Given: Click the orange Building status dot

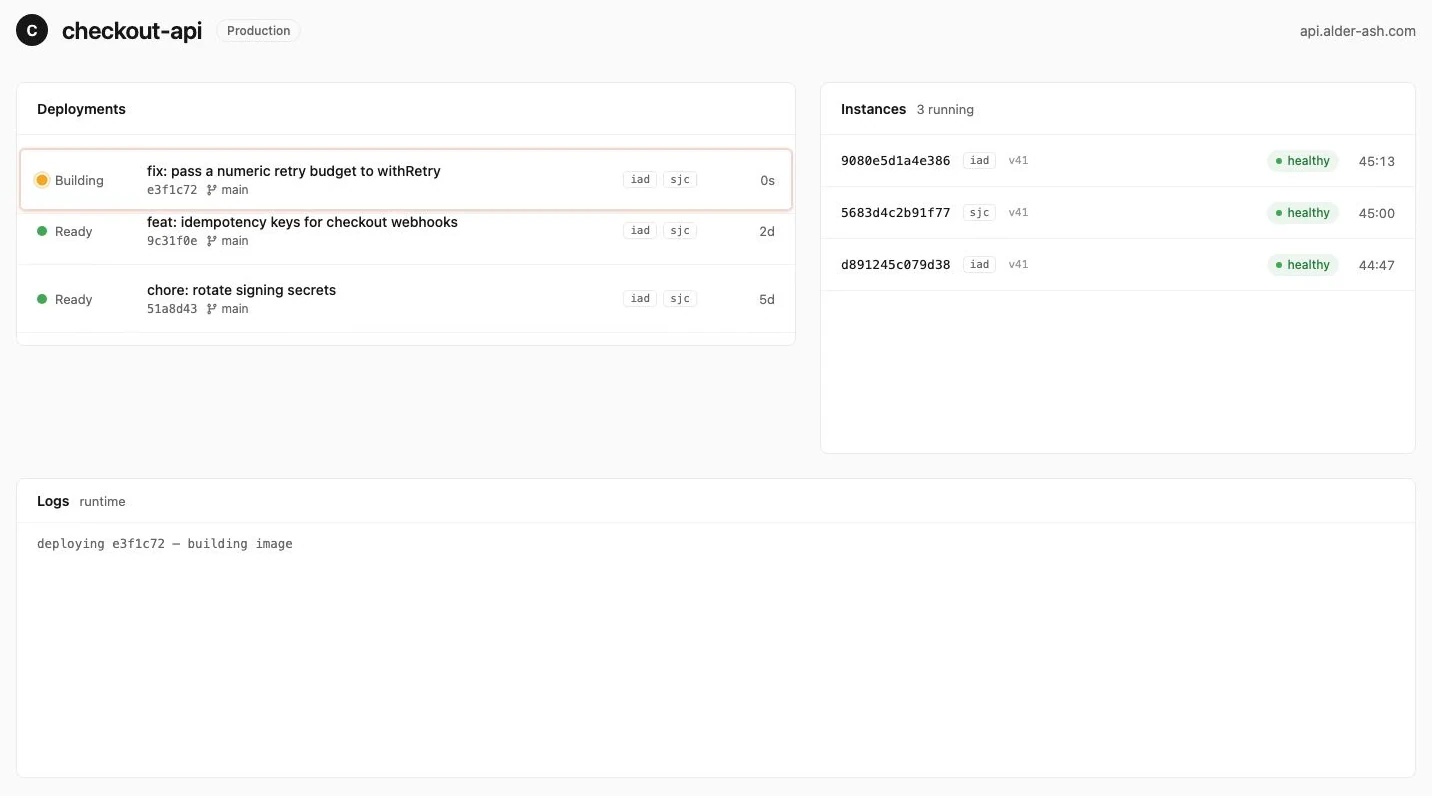Looking at the screenshot, I should (42, 180).
